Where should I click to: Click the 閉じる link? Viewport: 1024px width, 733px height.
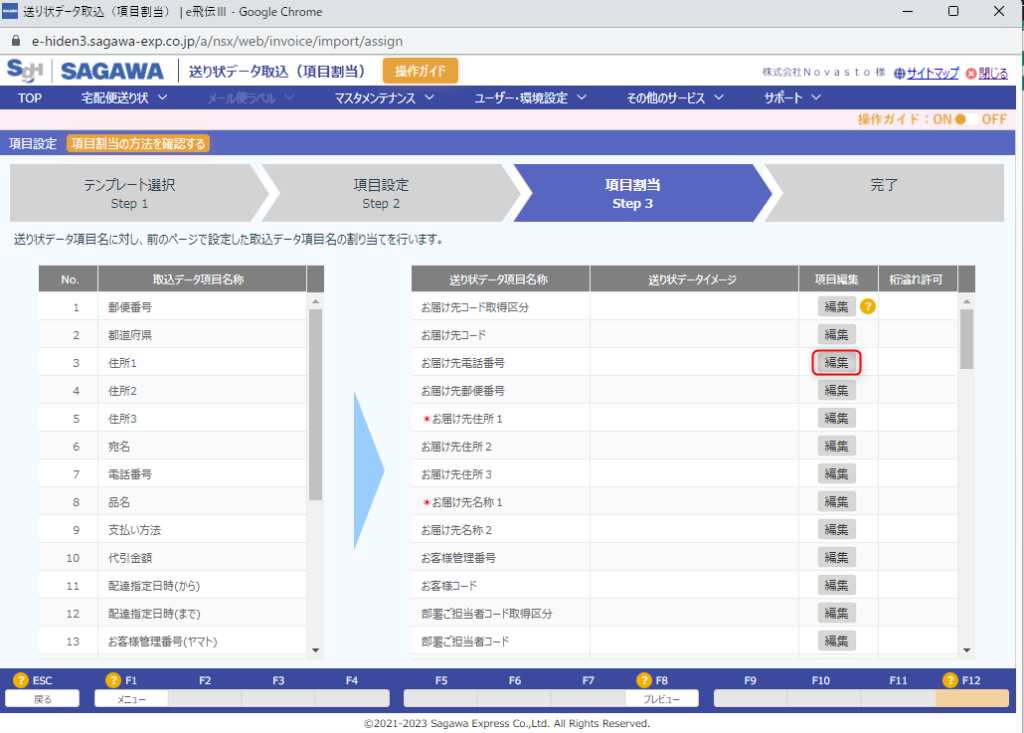993,73
